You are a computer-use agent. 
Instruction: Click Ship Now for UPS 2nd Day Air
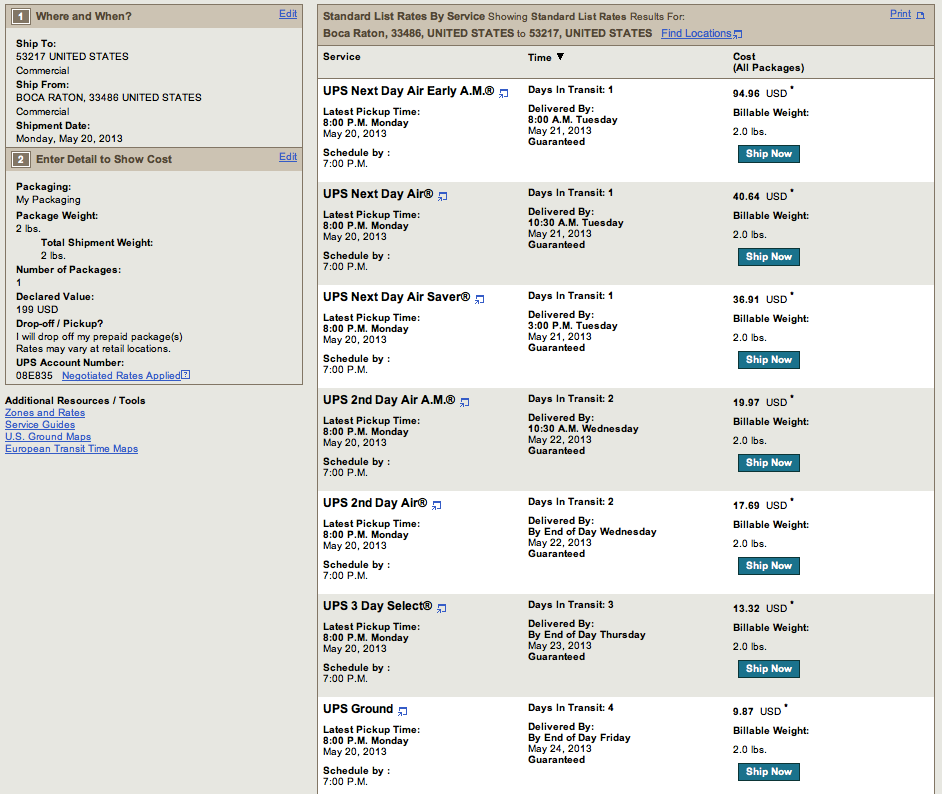click(x=769, y=566)
